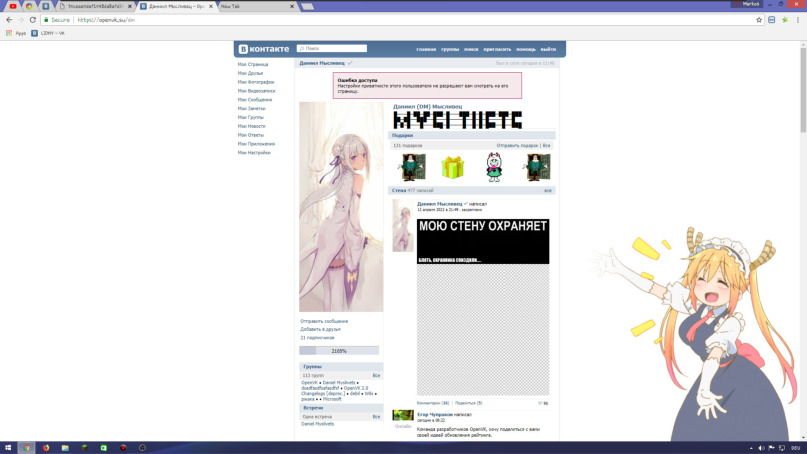
Task: Open Мои Новости in sidebar
Action: point(251,126)
